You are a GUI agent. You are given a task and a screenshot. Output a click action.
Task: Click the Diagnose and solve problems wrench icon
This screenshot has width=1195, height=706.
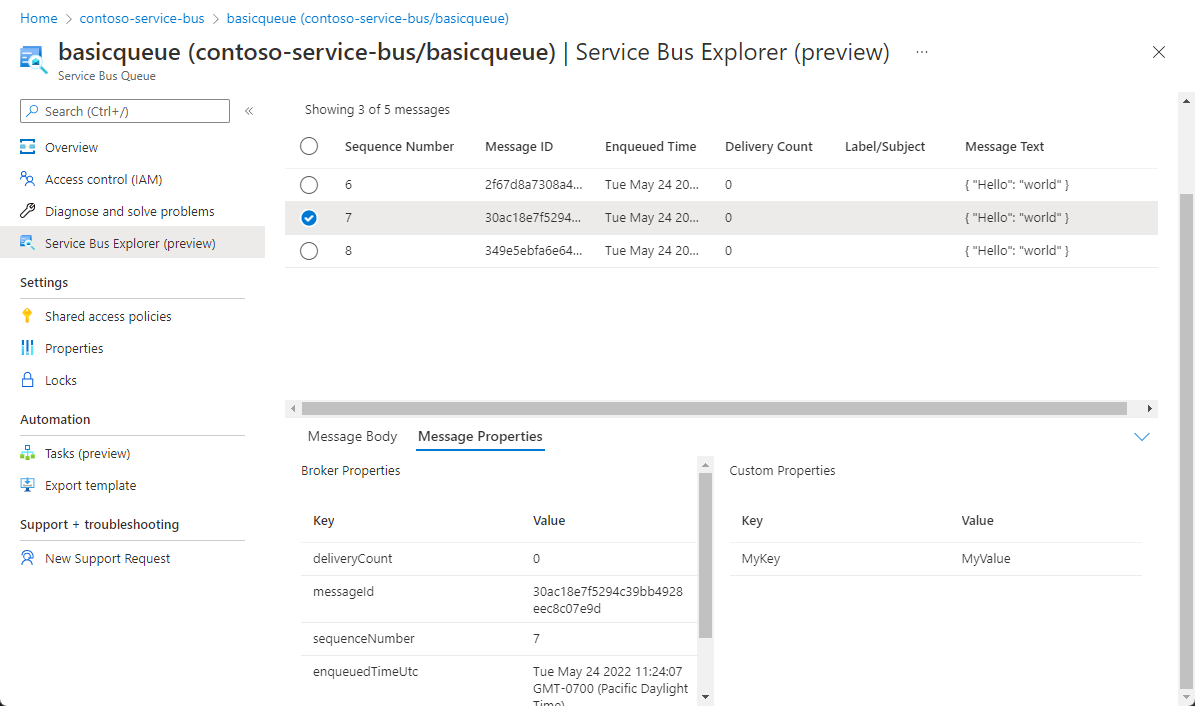pos(28,212)
